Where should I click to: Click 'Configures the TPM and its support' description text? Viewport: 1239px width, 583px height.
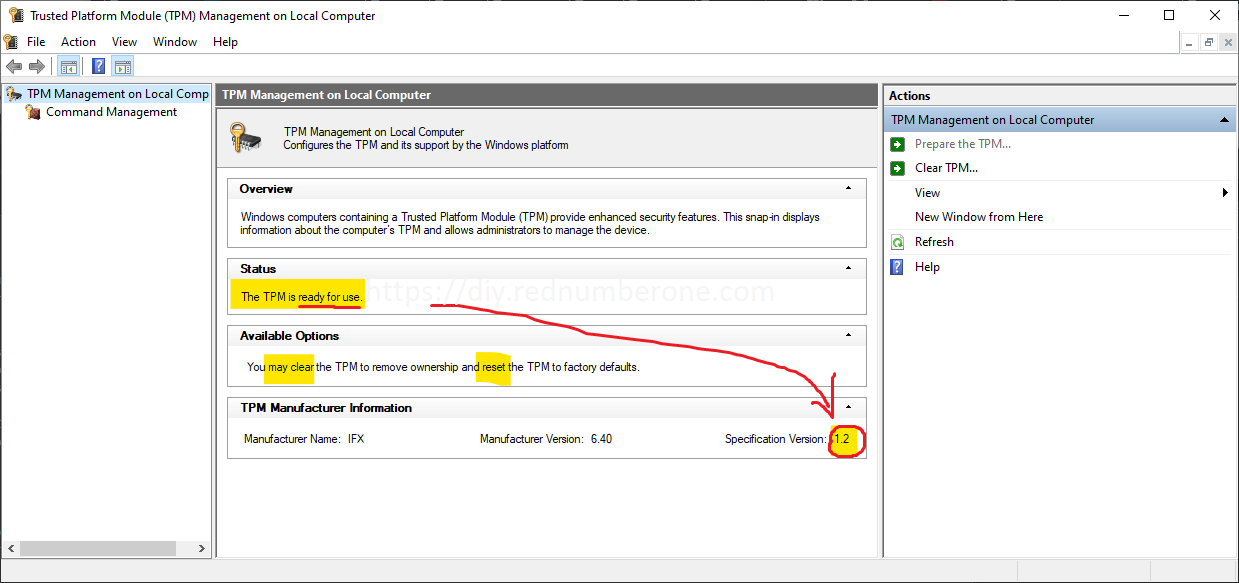[x=426, y=145]
